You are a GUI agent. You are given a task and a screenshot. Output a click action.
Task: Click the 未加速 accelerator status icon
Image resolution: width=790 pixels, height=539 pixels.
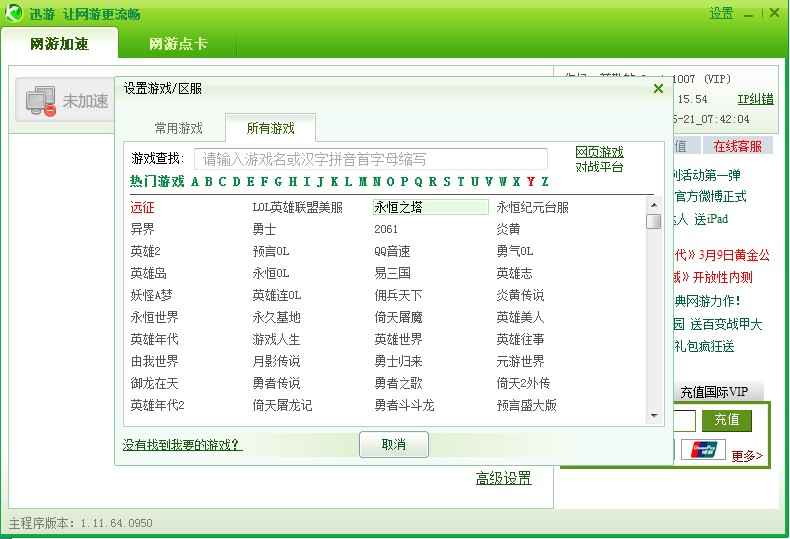coord(41,101)
